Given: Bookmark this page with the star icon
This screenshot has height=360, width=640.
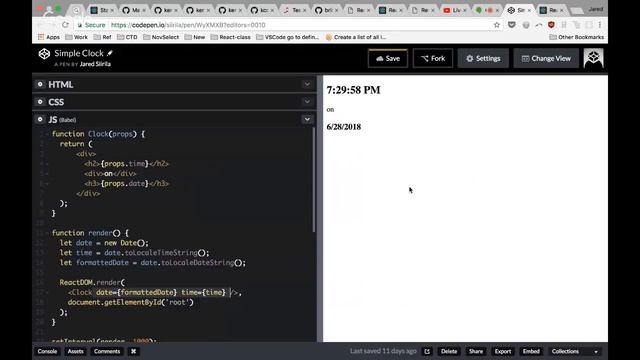Looking at the screenshot, I should [497, 25].
